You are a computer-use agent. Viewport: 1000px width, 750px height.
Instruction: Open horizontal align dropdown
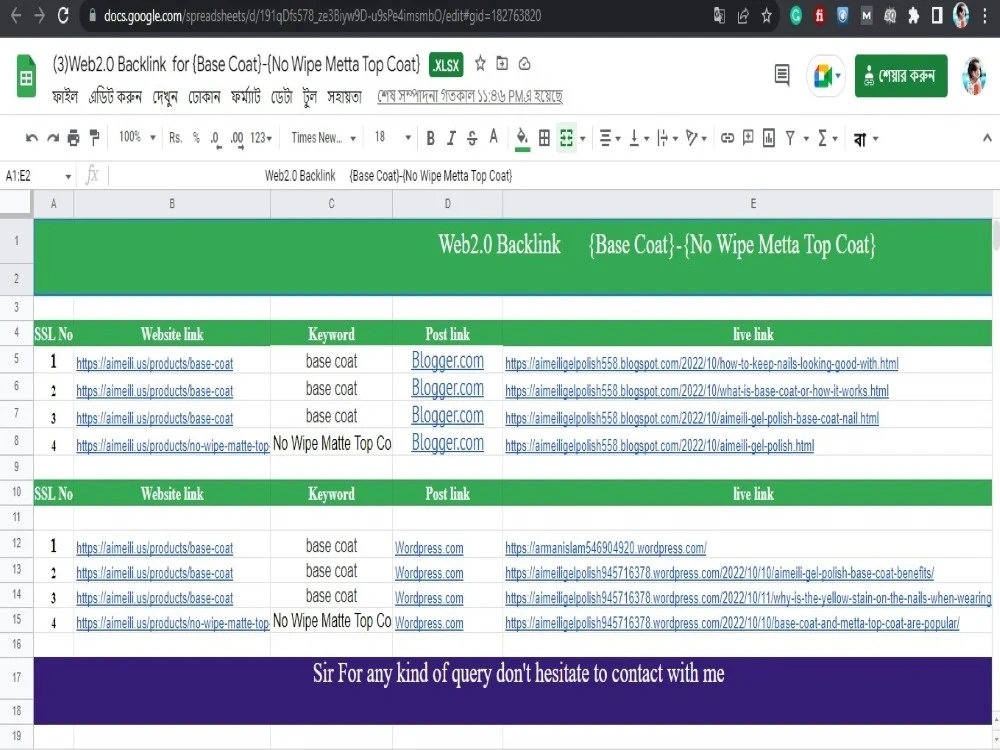point(610,138)
